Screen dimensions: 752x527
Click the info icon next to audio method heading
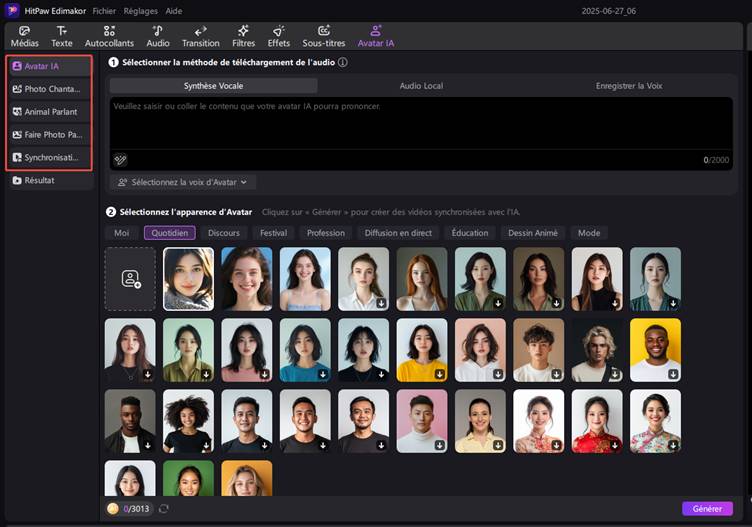pyautogui.click(x=342, y=62)
